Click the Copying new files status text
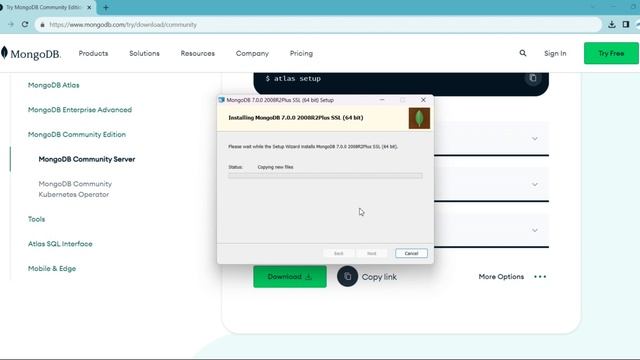640x360 pixels. tap(276, 167)
